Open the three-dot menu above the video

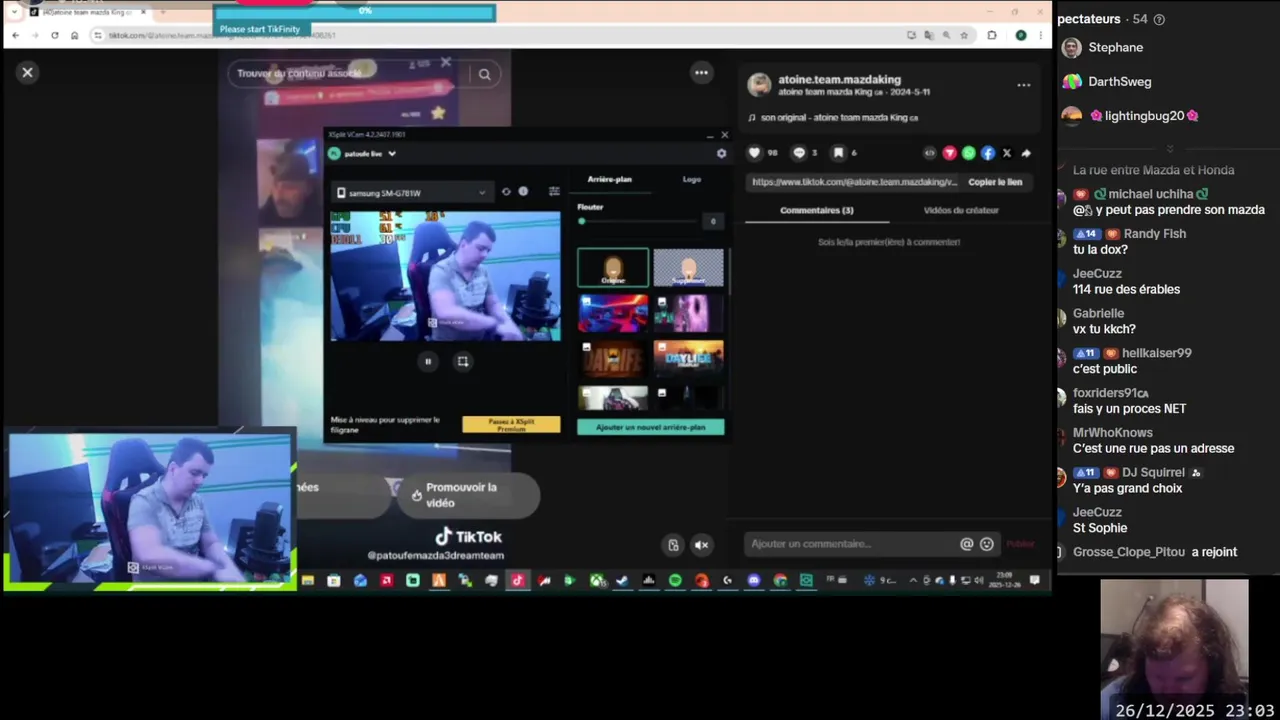coord(701,72)
